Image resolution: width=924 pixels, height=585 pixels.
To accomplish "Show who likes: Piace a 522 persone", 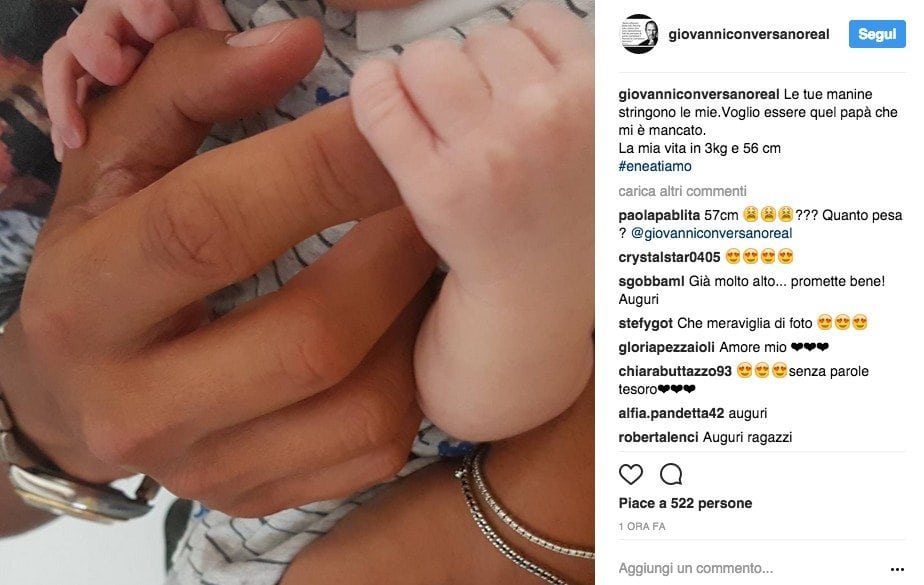I will coord(685,503).
